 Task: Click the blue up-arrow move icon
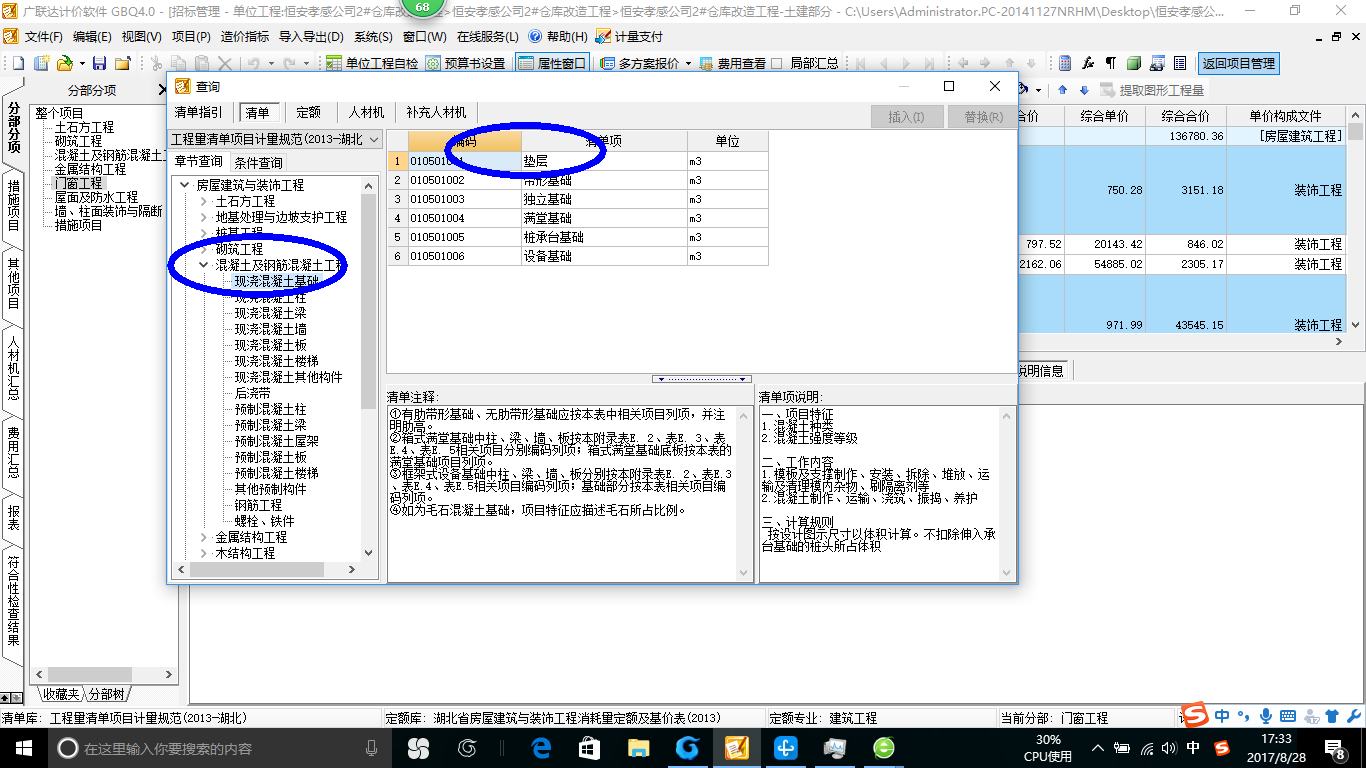click(1062, 90)
